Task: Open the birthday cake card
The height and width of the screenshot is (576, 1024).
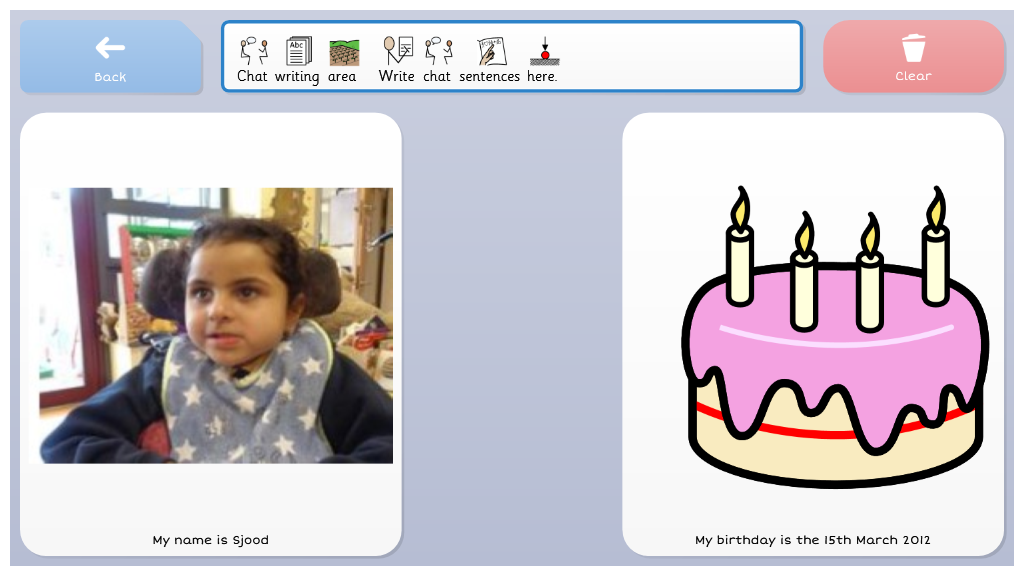Action: [813, 334]
